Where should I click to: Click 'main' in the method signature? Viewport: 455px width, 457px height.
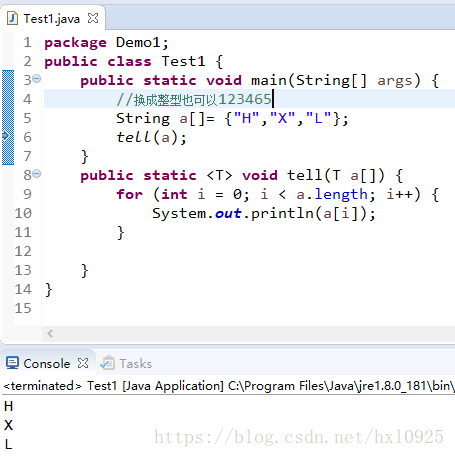269,80
